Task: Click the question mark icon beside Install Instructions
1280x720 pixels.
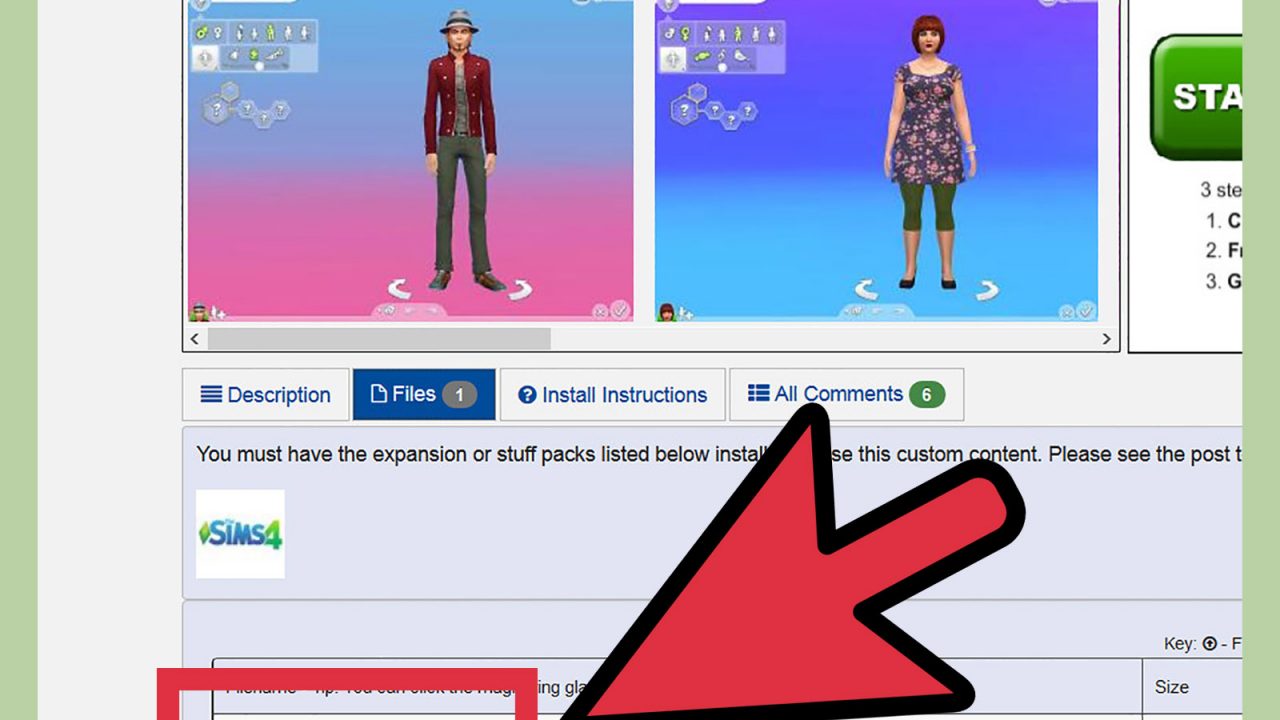Action: pos(527,395)
